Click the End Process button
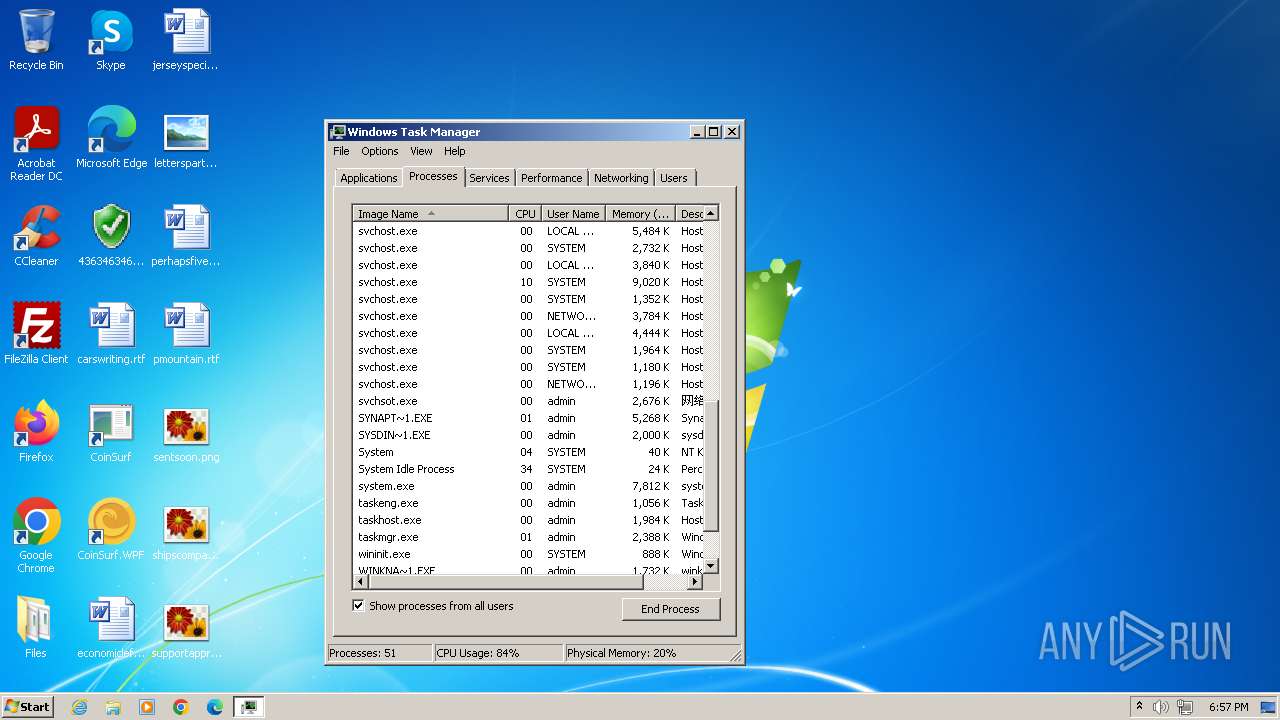Viewport: 1280px width, 720px height. [x=670, y=609]
